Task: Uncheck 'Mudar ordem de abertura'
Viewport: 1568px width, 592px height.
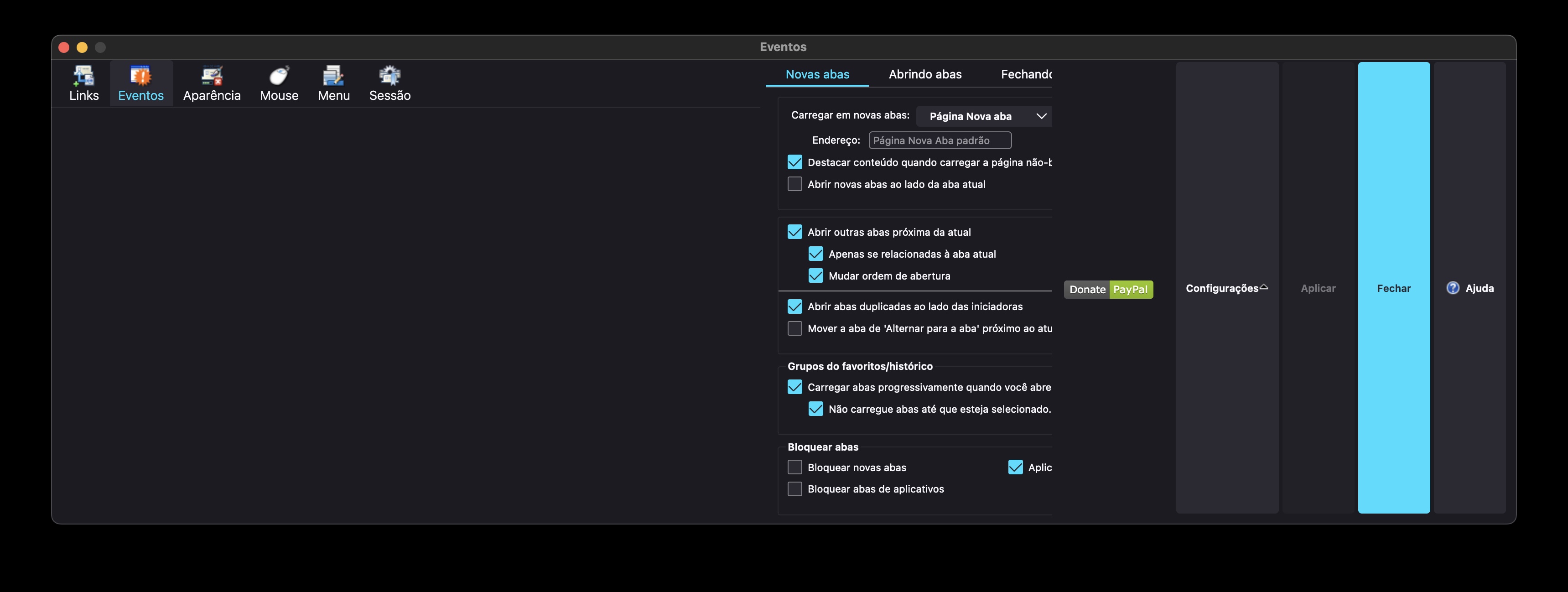Action: pyautogui.click(x=815, y=275)
